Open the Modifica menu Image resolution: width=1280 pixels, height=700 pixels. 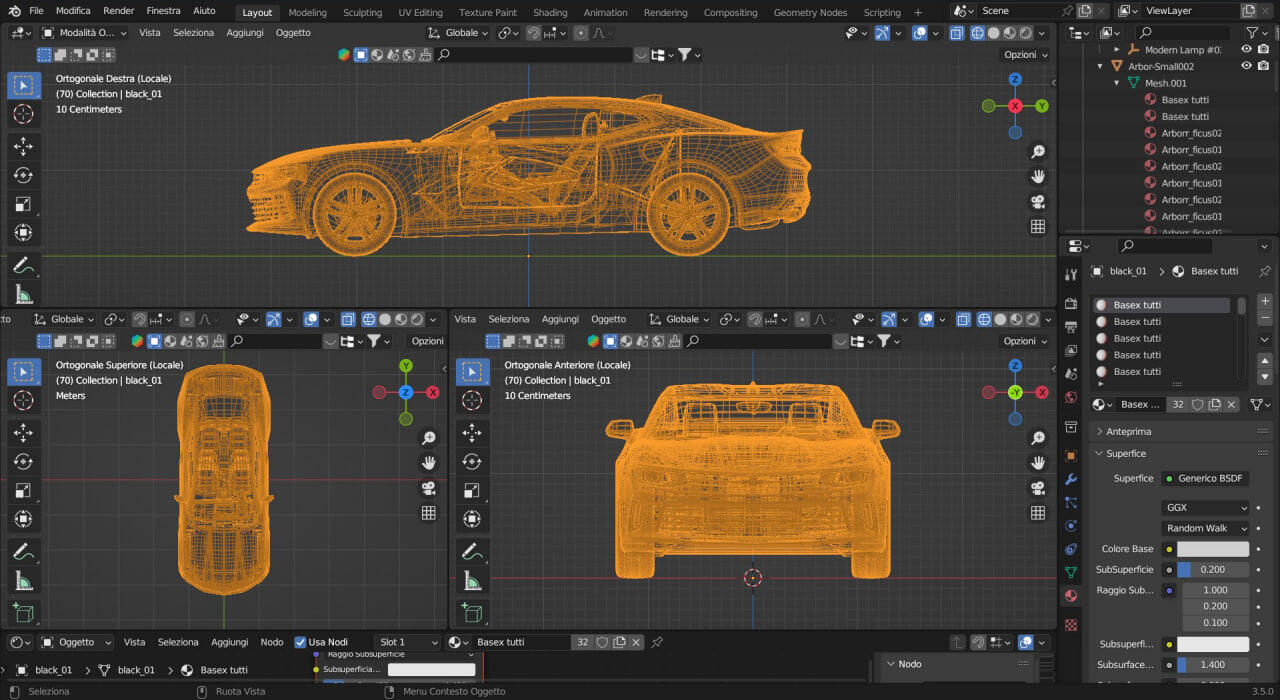click(73, 10)
